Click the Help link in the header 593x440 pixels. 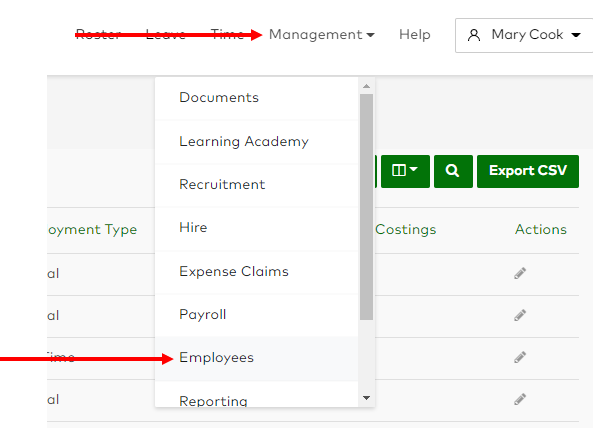[x=414, y=35]
